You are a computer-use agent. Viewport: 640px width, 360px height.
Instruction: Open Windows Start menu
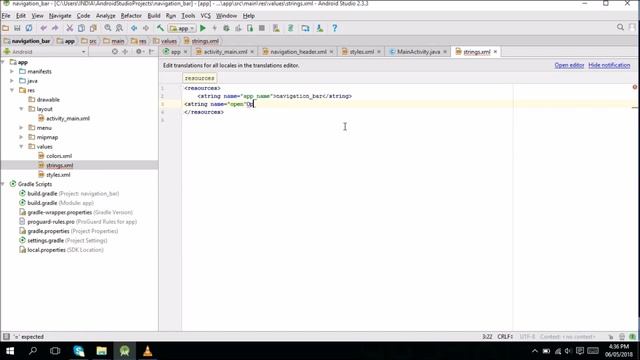10,351
